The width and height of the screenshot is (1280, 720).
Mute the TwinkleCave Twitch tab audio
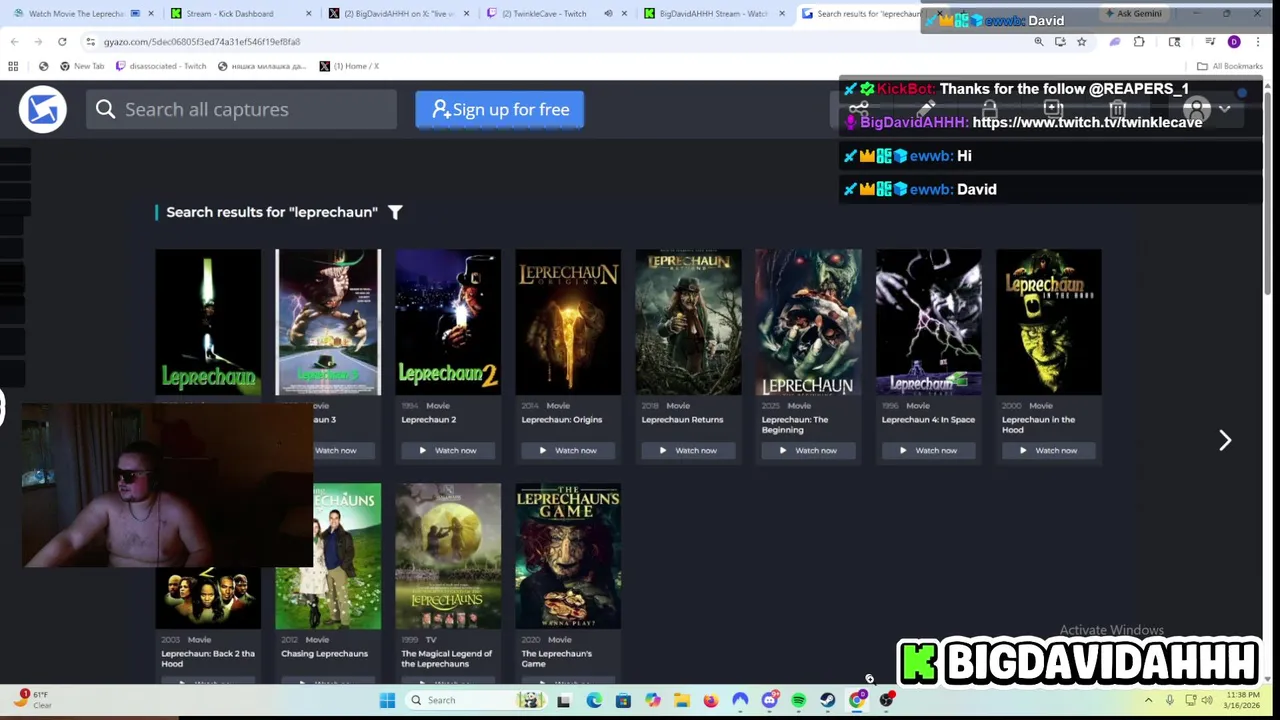tap(608, 14)
